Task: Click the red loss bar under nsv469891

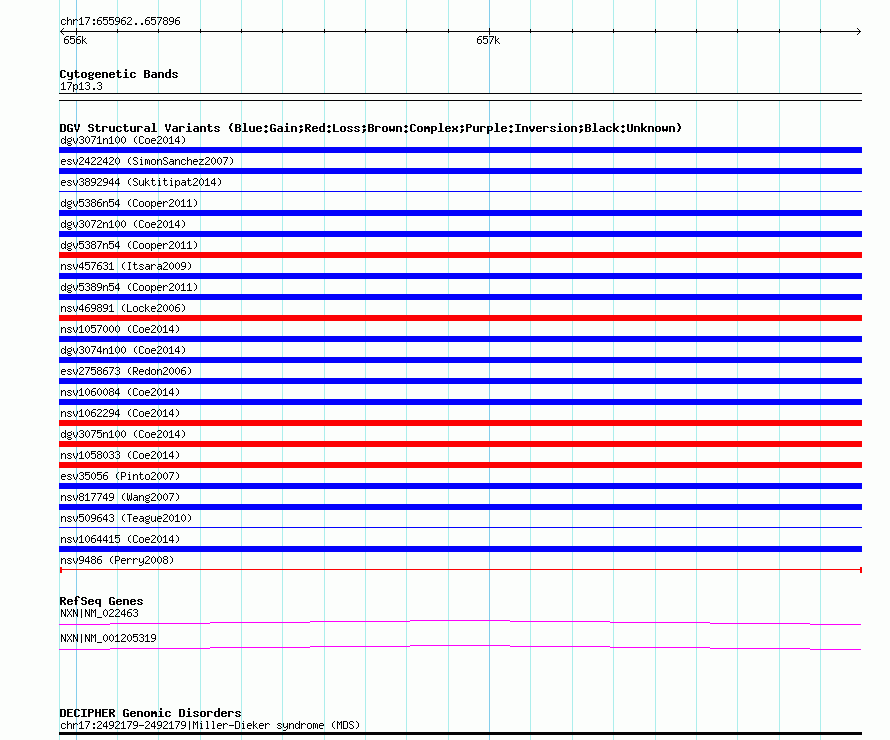Action: click(x=460, y=318)
